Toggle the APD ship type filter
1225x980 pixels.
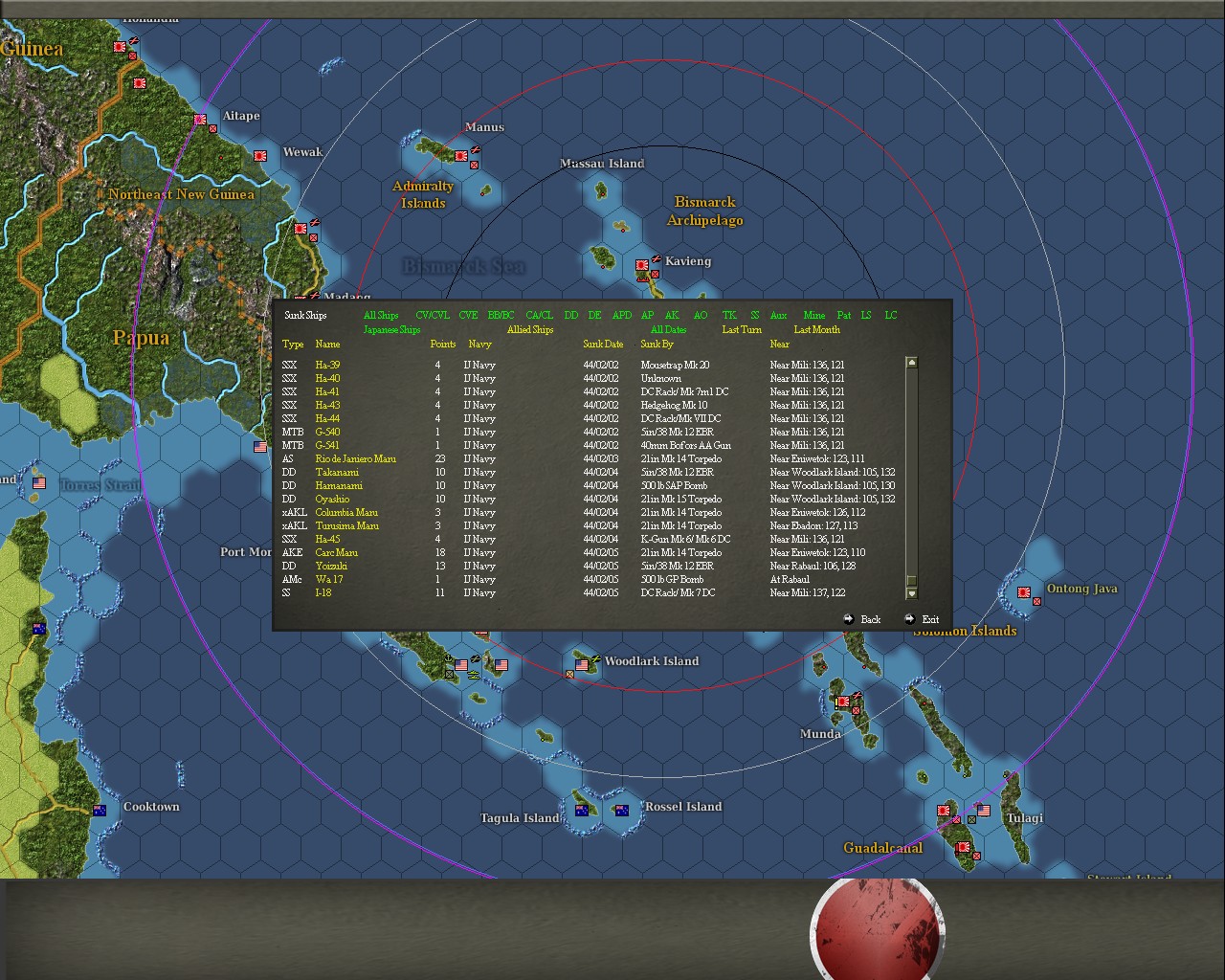pyautogui.click(x=622, y=315)
